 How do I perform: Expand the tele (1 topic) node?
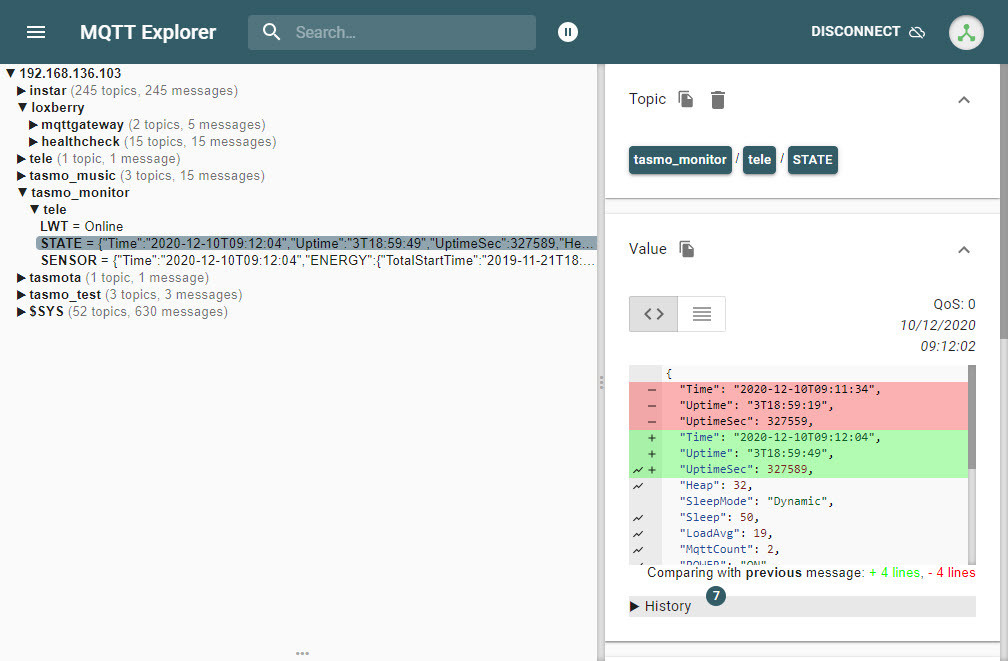point(21,159)
